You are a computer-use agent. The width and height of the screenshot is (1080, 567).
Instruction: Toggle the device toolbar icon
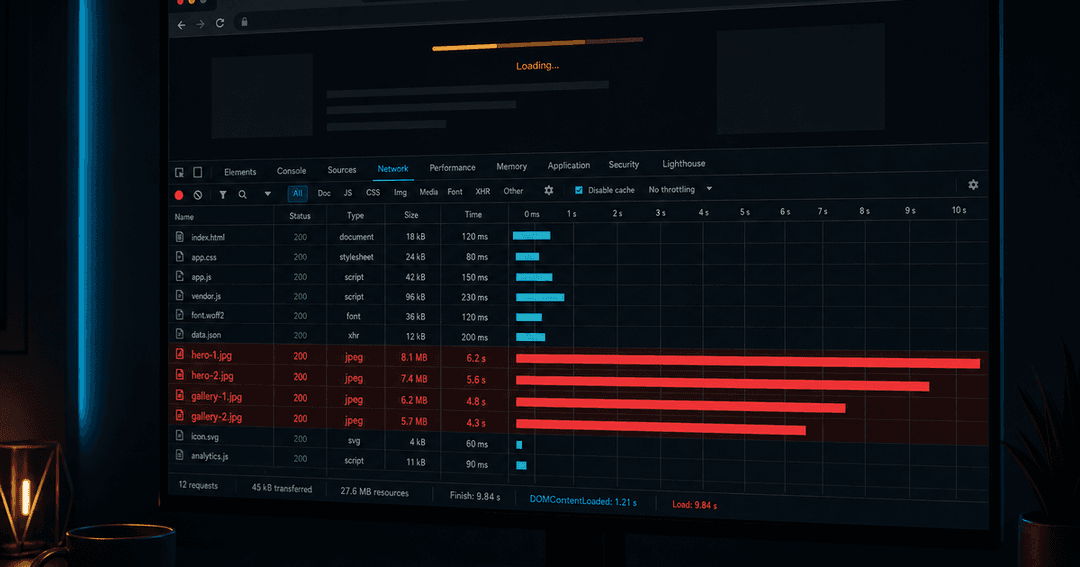pos(198,172)
